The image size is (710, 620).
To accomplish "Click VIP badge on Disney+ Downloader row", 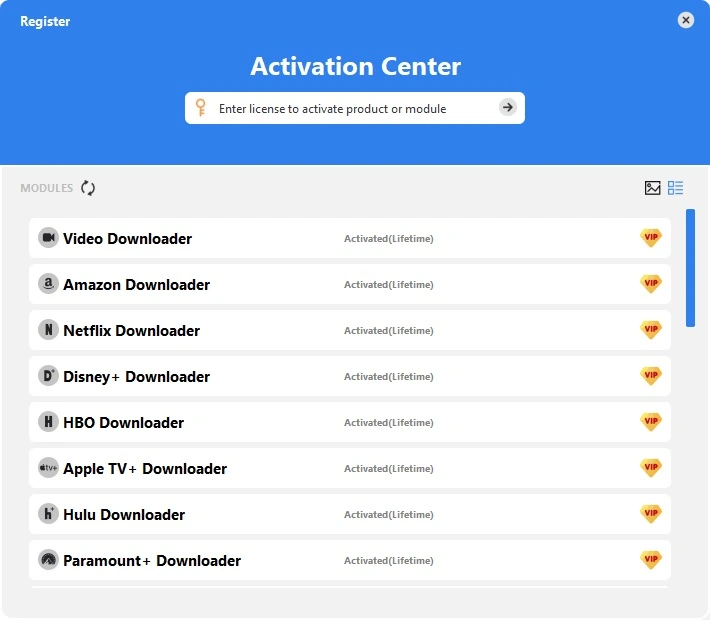I will [x=651, y=376].
